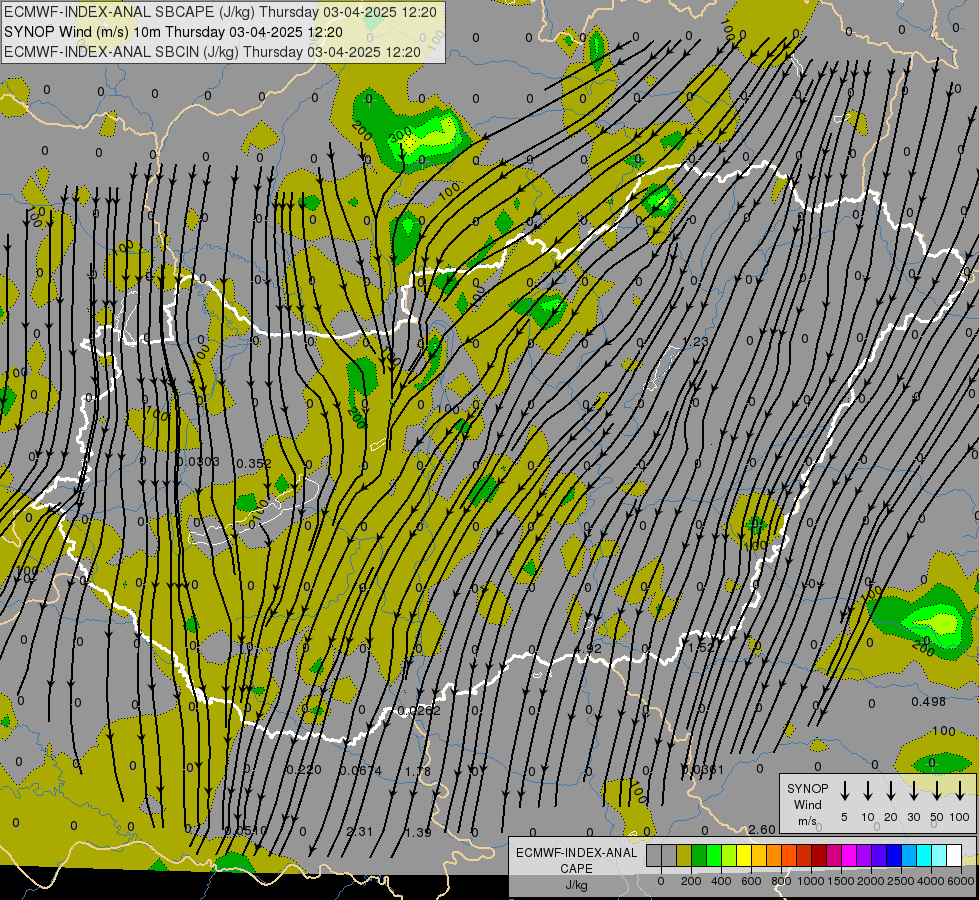Select the yellow CAPE legend swatch
Viewport: 979px width, 900px height.
(744, 856)
